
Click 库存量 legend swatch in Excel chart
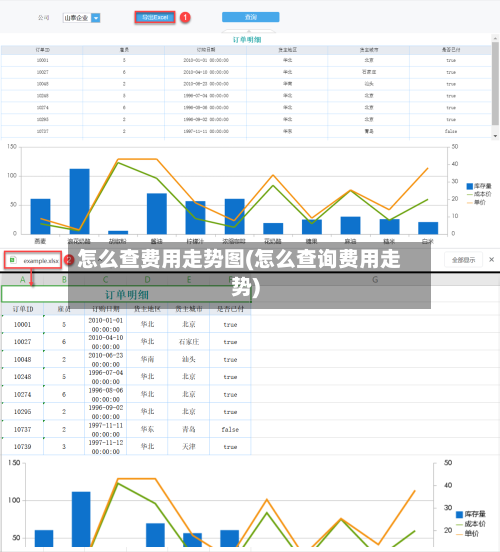[459, 515]
